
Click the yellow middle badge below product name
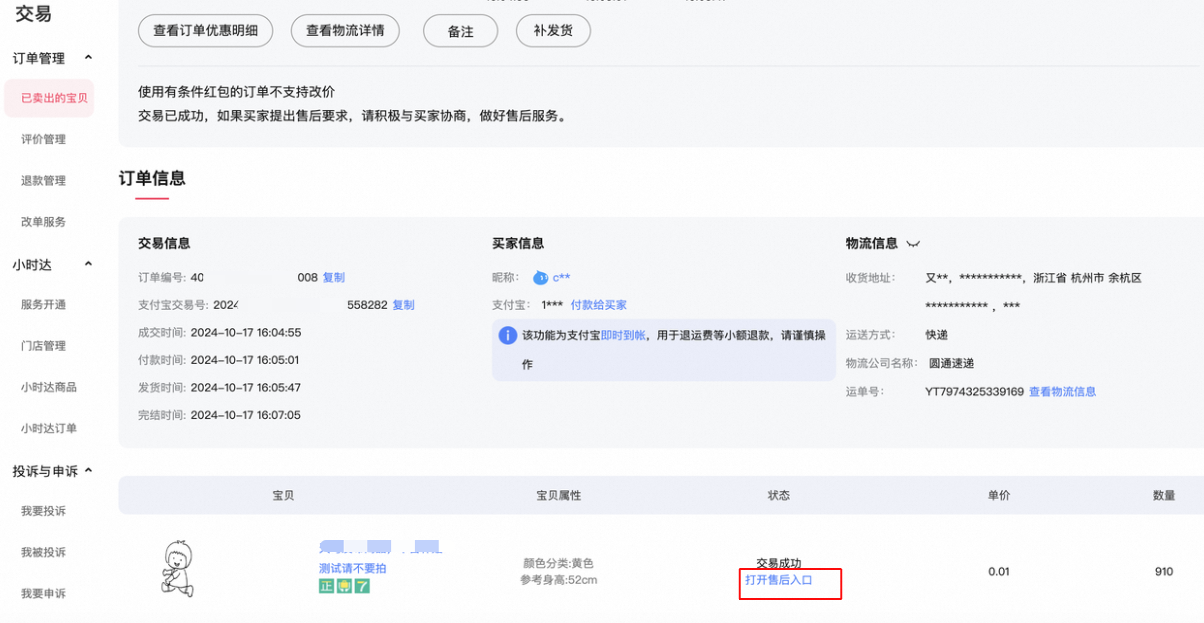click(x=344, y=586)
